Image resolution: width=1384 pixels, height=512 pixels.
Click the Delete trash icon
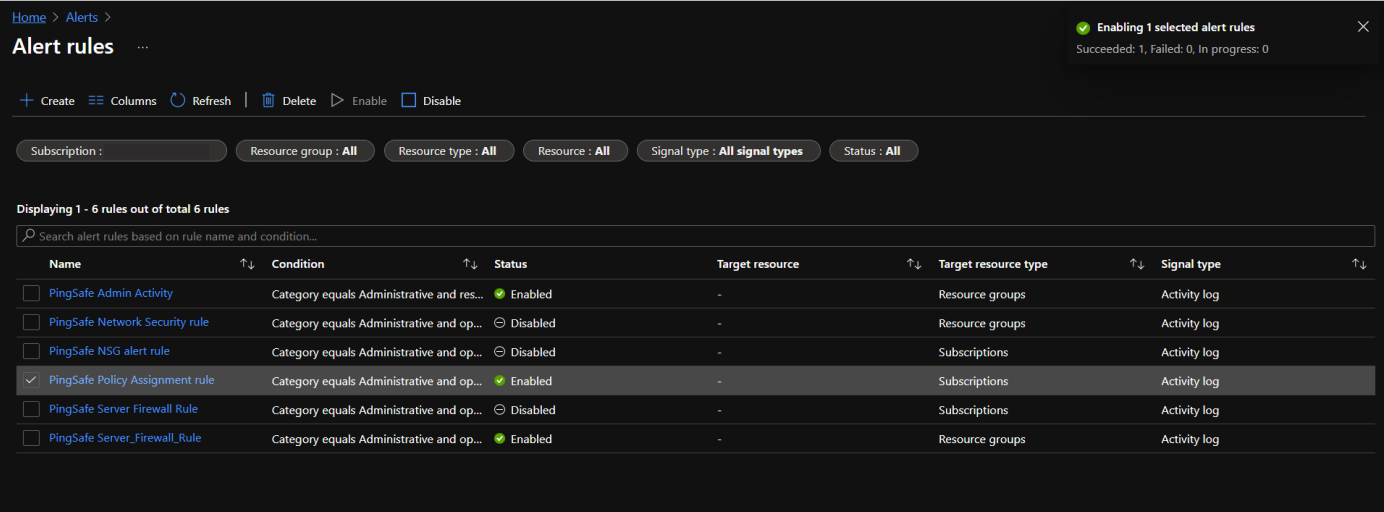coord(268,101)
